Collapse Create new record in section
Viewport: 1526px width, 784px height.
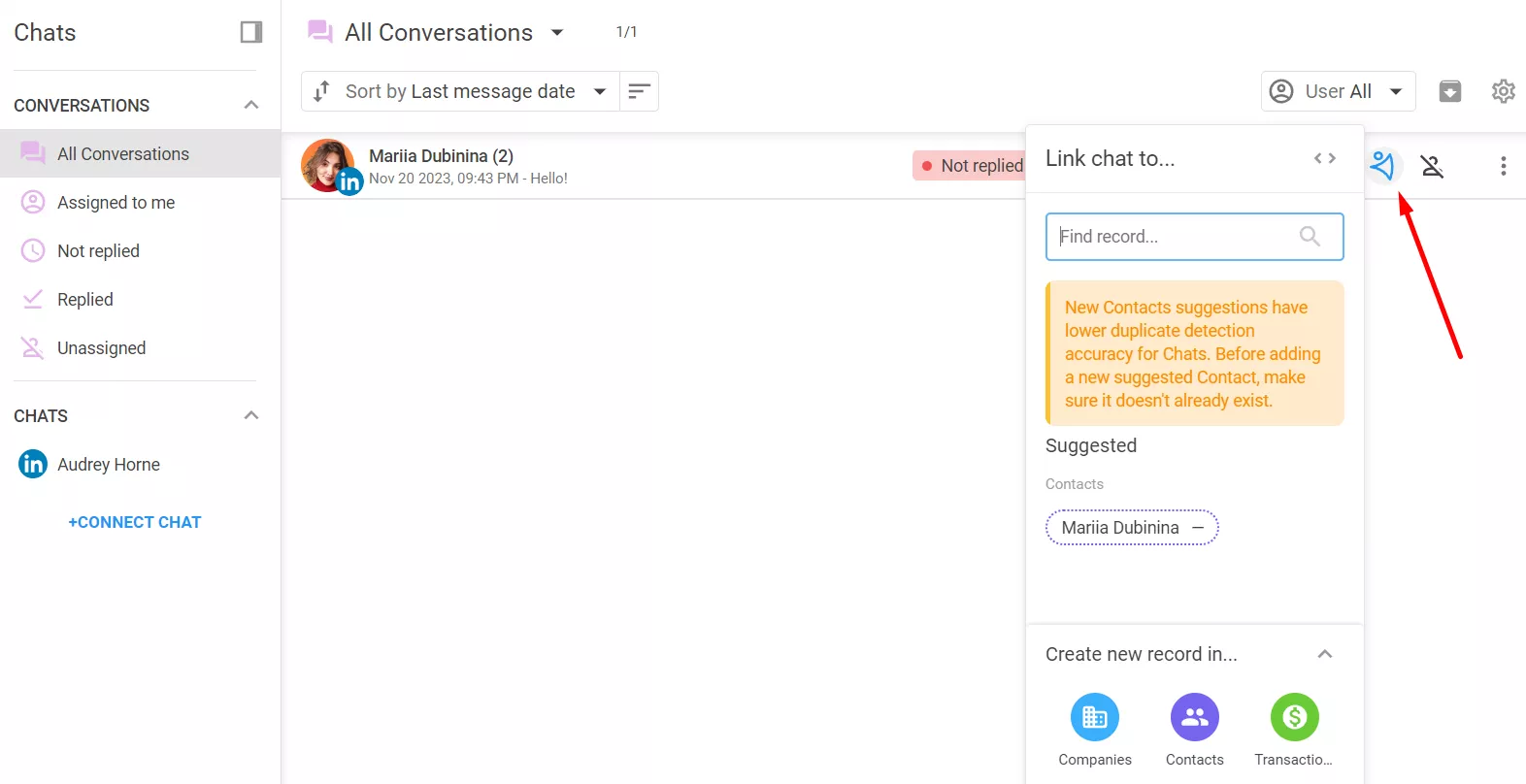1325,654
